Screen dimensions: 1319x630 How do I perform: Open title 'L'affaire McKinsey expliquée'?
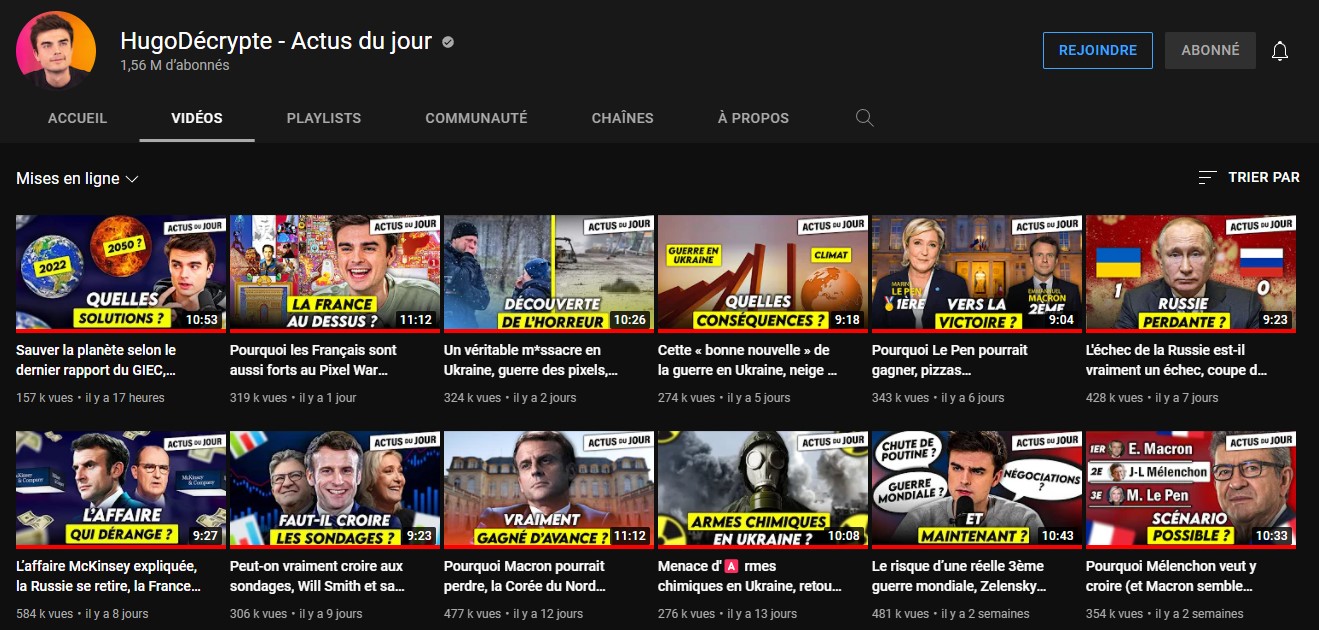click(107, 576)
